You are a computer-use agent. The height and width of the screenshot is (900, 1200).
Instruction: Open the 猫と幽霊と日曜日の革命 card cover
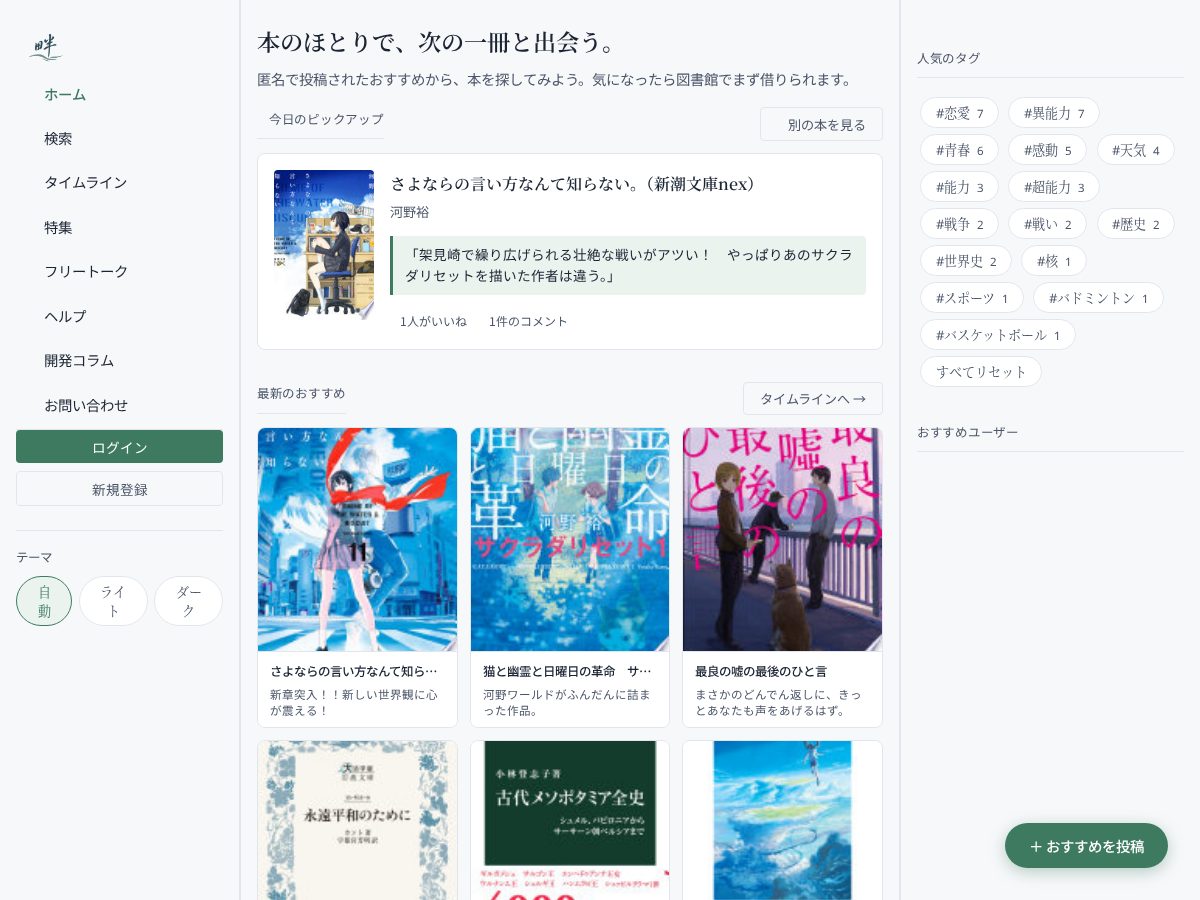[570, 540]
